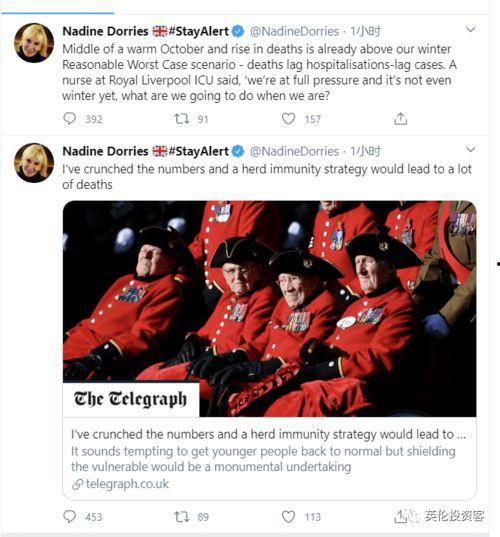This screenshot has height=537, width=500.
Task: Click the #StayAlert name on second tweet
Action: 199,151
